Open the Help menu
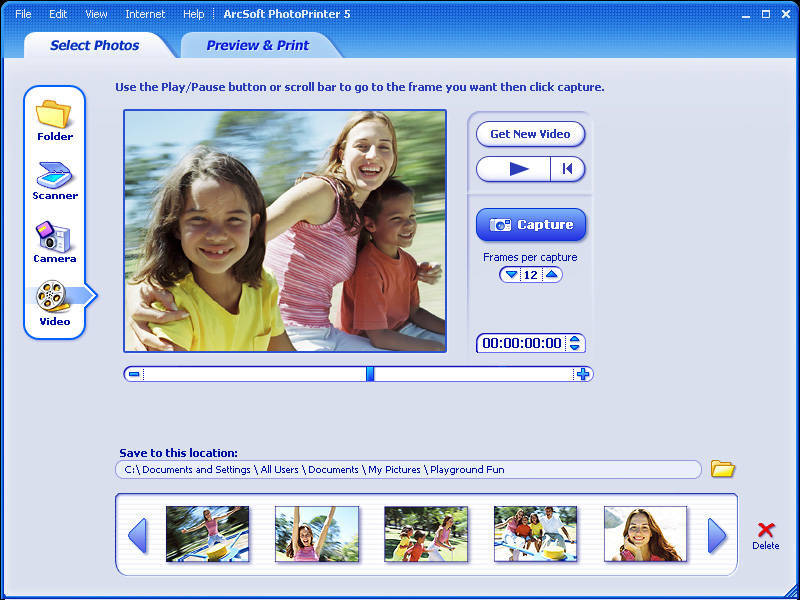The image size is (800, 600). 193,14
